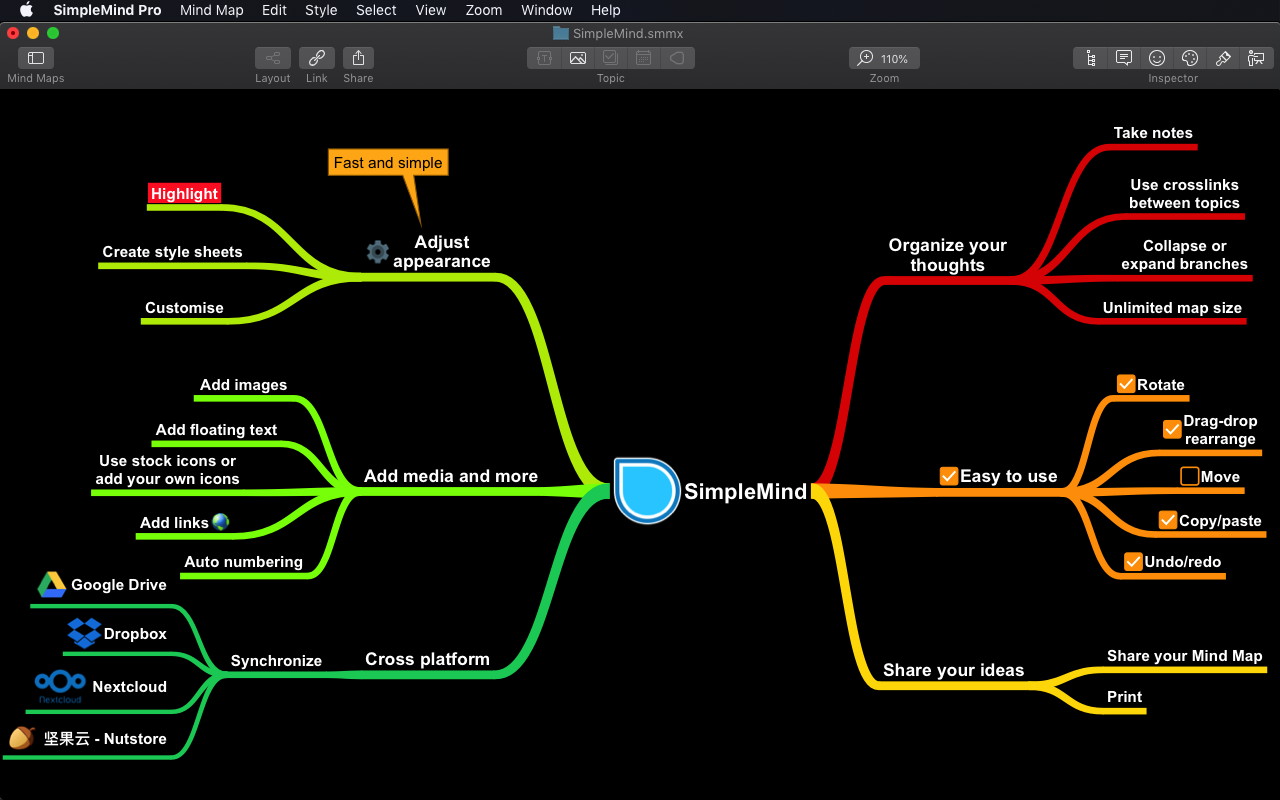The height and width of the screenshot is (800, 1280).
Task: Select the Add Image topic icon
Action: 578,57
